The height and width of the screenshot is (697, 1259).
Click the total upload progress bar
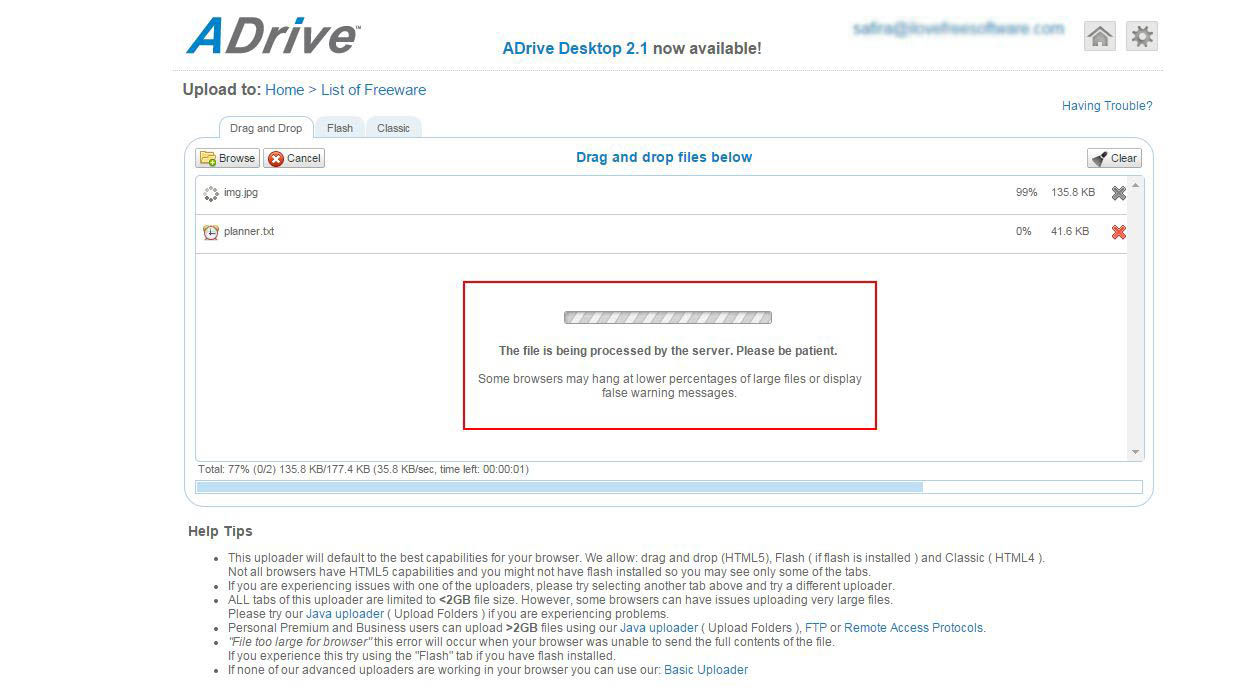669,487
